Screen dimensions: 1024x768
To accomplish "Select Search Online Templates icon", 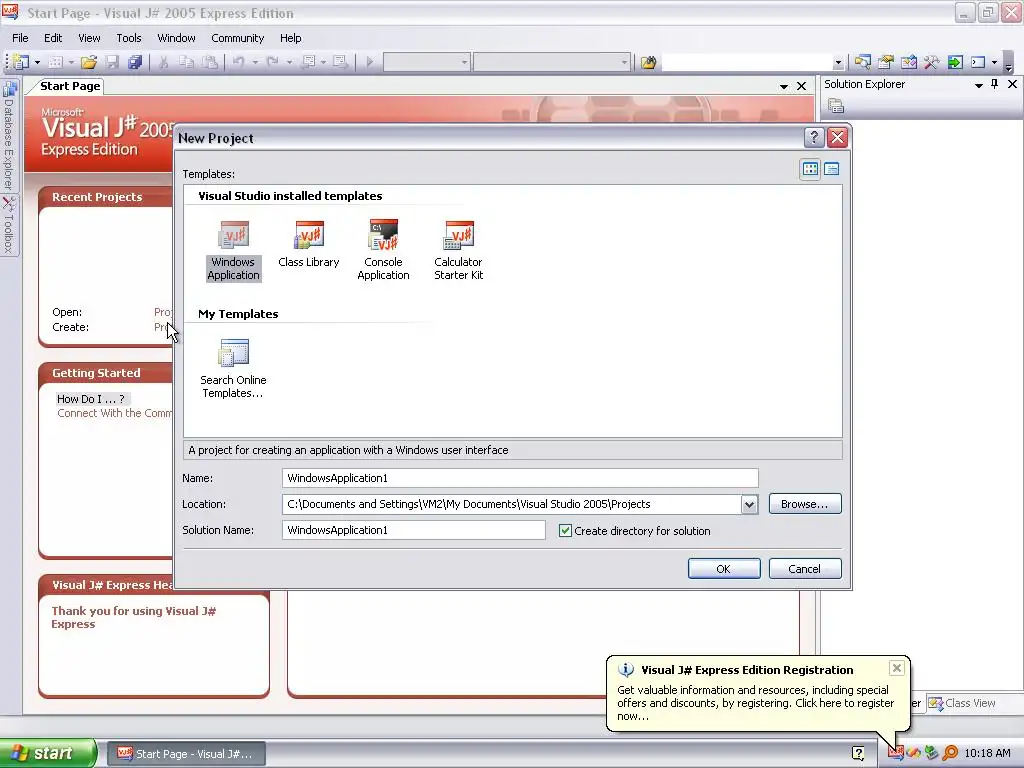I will [x=233, y=369].
